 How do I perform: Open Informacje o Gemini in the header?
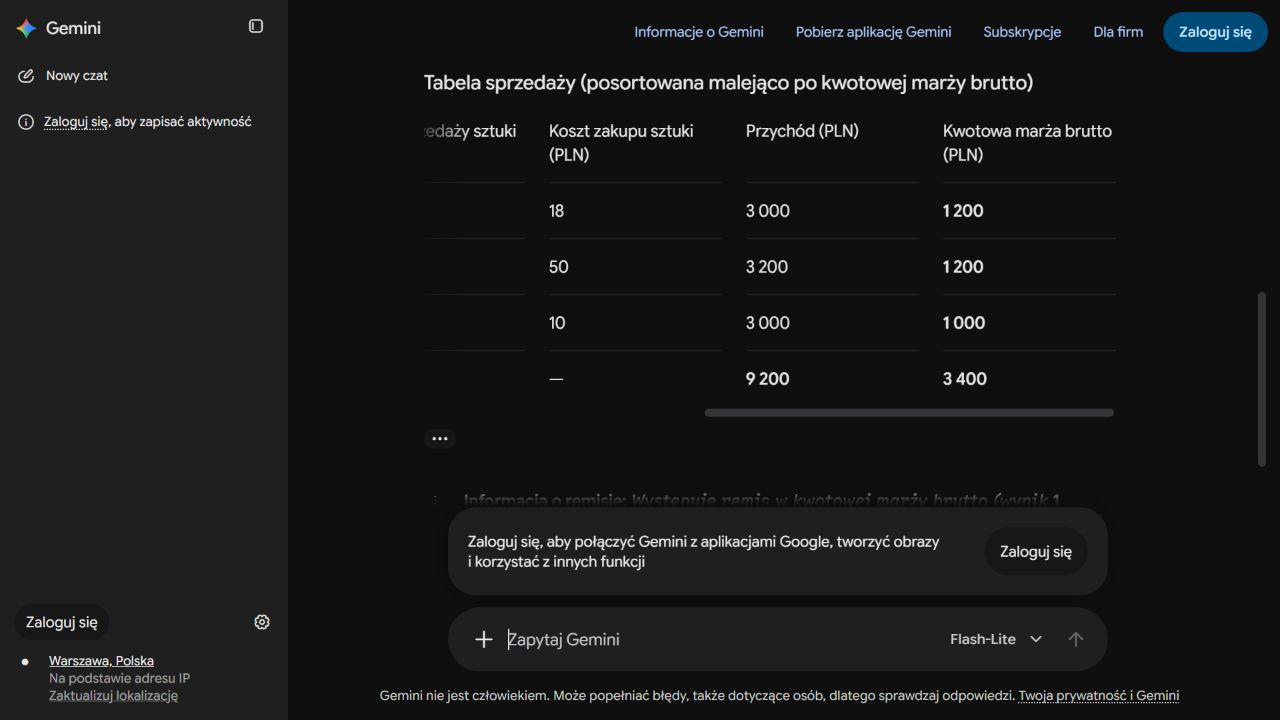[699, 32]
